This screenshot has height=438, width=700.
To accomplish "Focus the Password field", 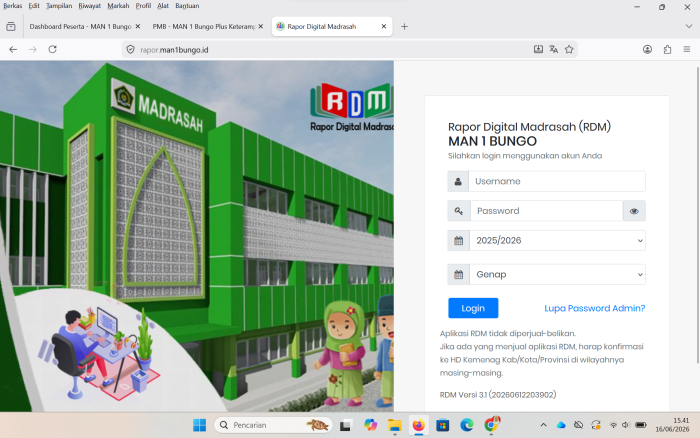I will (546, 211).
